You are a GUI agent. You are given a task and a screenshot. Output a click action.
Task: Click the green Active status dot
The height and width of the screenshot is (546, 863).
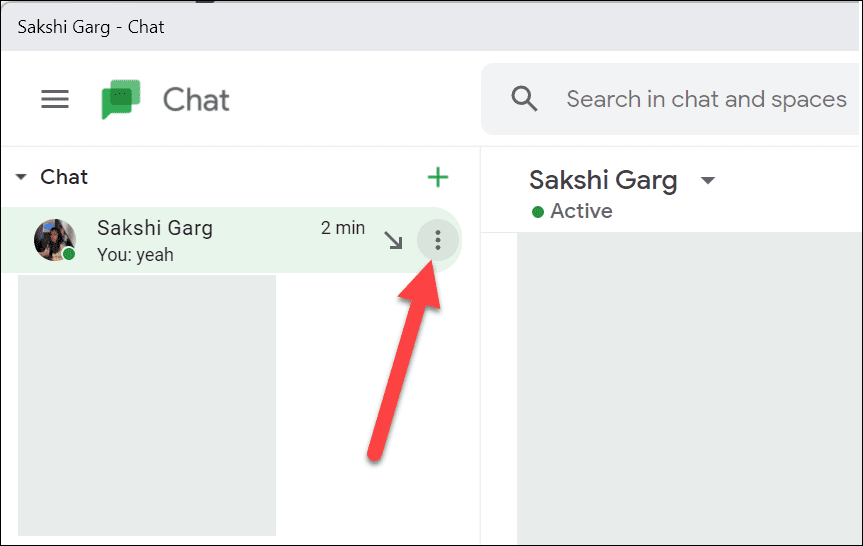tap(538, 211)
